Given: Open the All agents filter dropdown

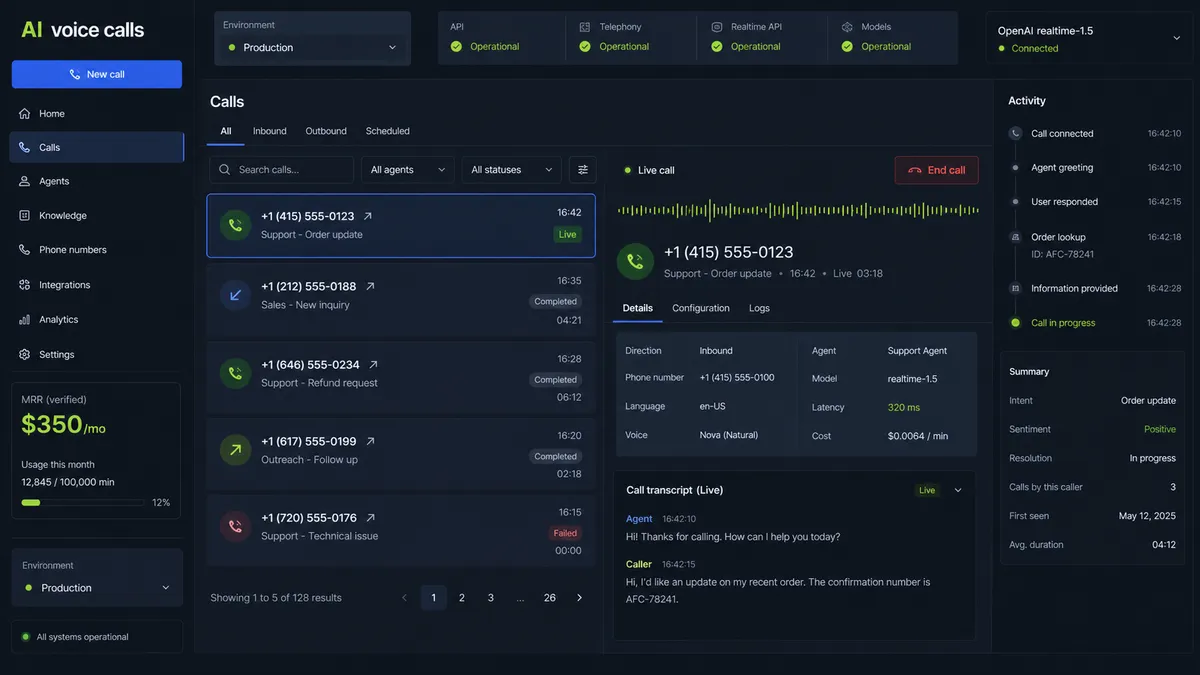Looking at the screenshot, I should [x=407, y=170].
